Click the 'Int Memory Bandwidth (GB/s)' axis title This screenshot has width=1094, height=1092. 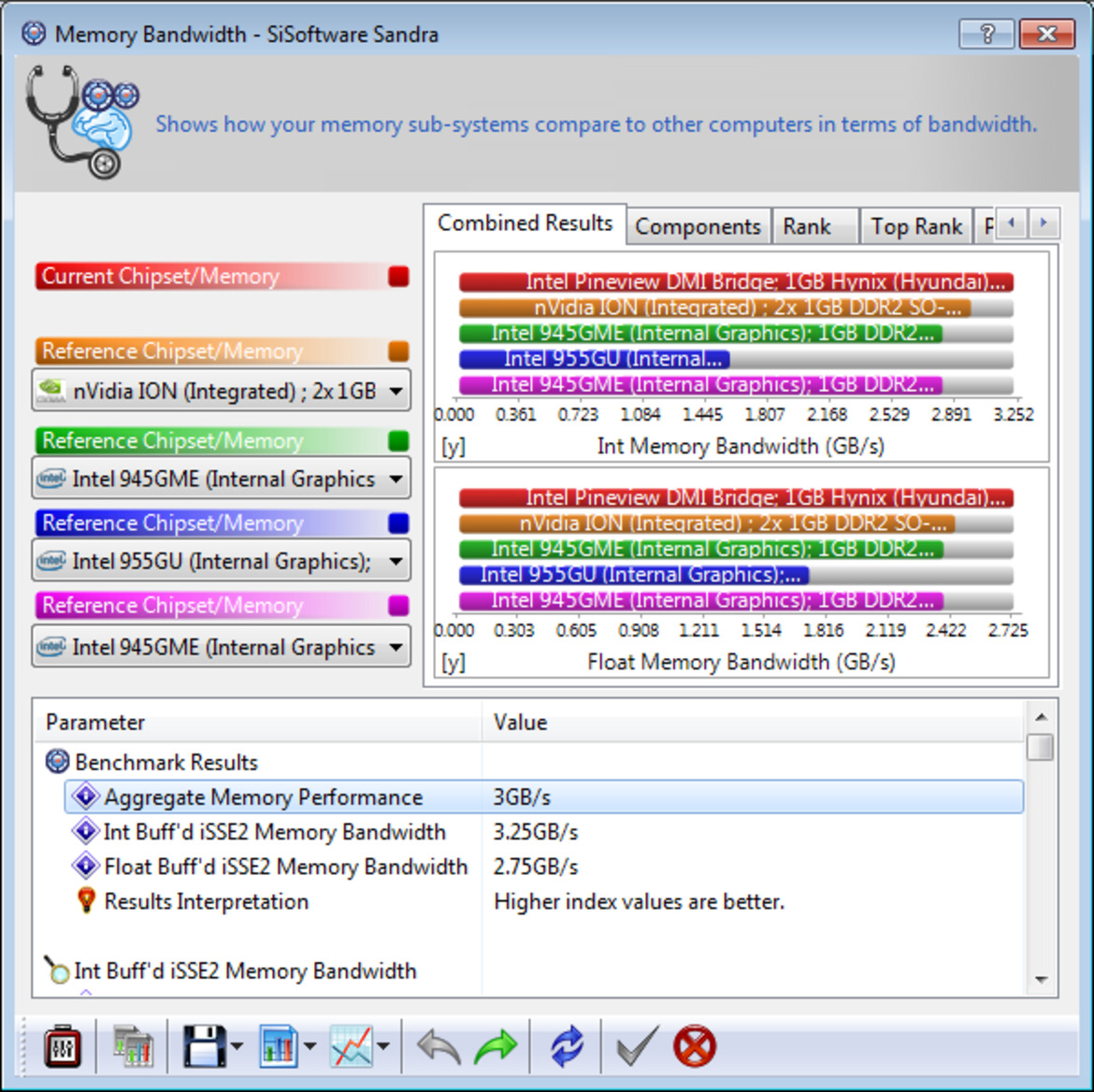click(741, 447)
